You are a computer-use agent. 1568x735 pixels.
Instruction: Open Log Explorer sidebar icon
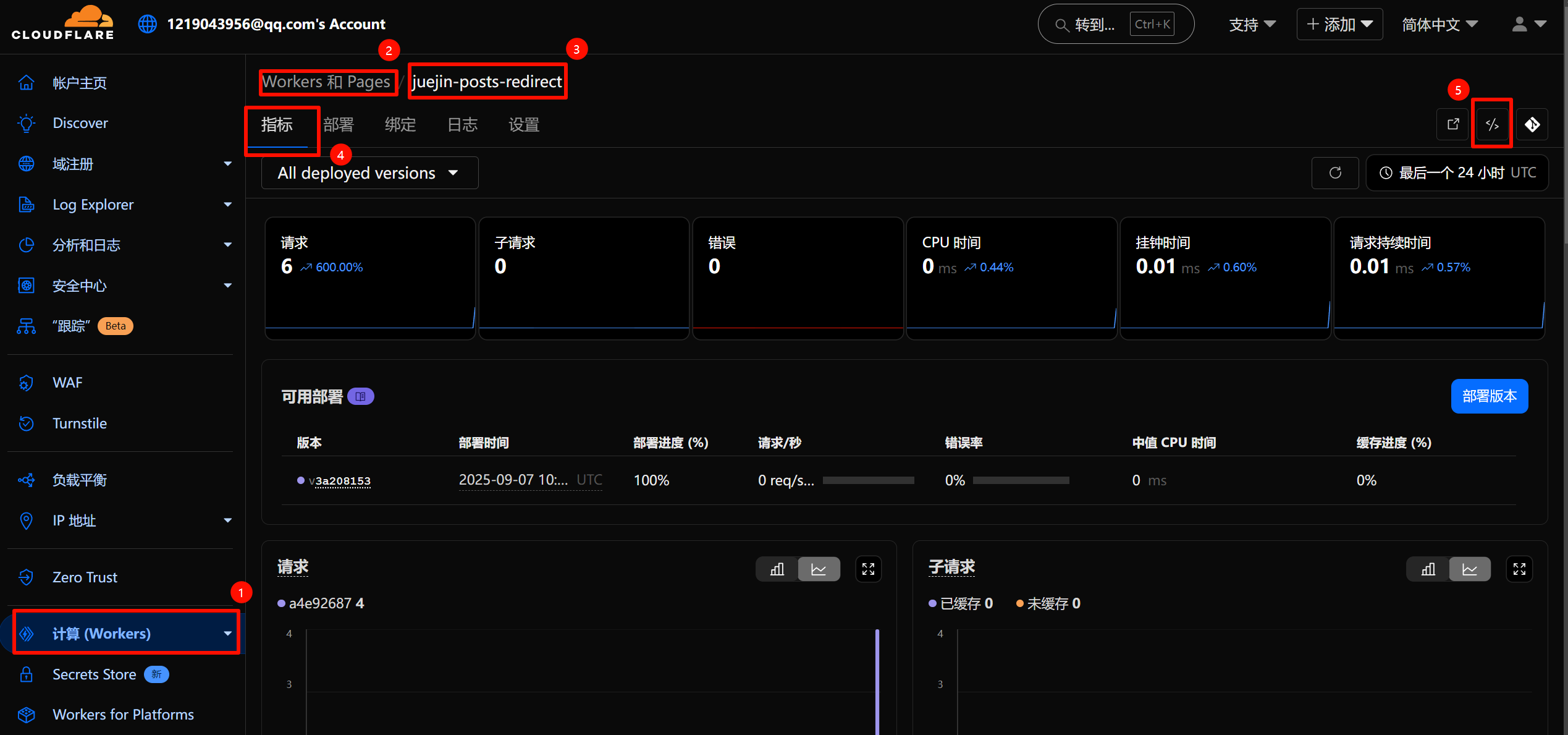point(26,205)
